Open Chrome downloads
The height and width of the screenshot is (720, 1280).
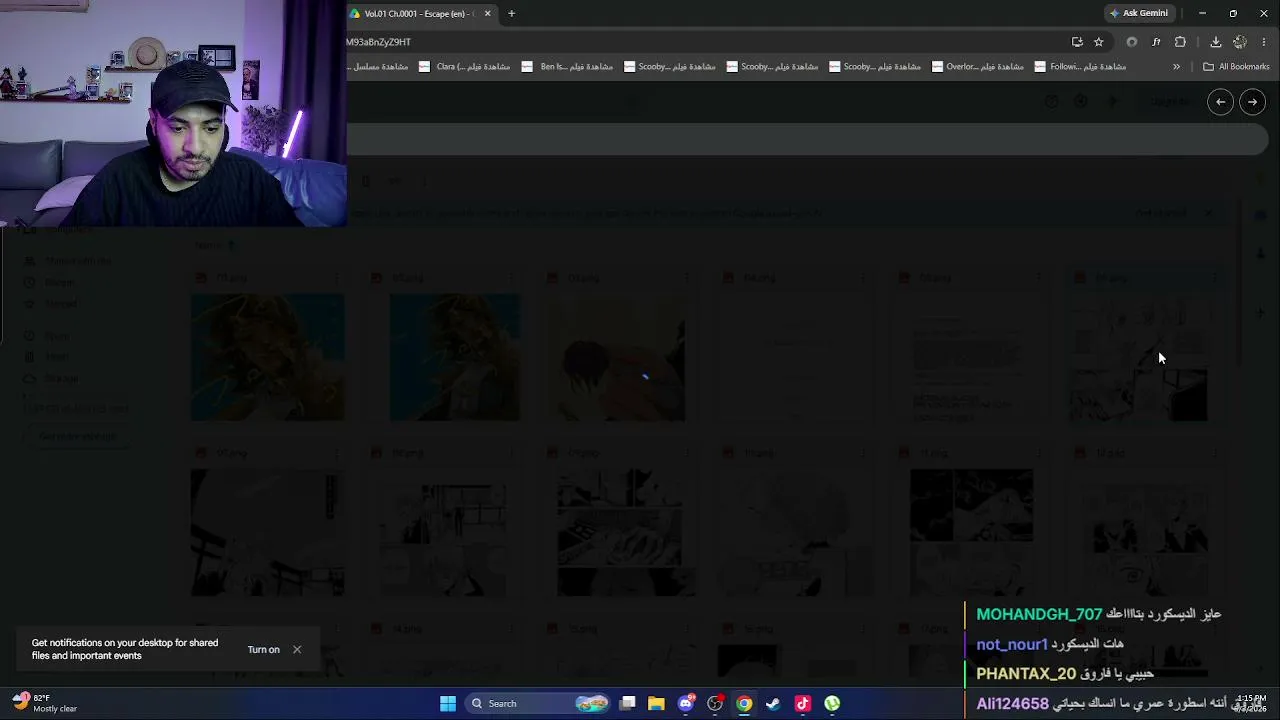pos(1215,42)
